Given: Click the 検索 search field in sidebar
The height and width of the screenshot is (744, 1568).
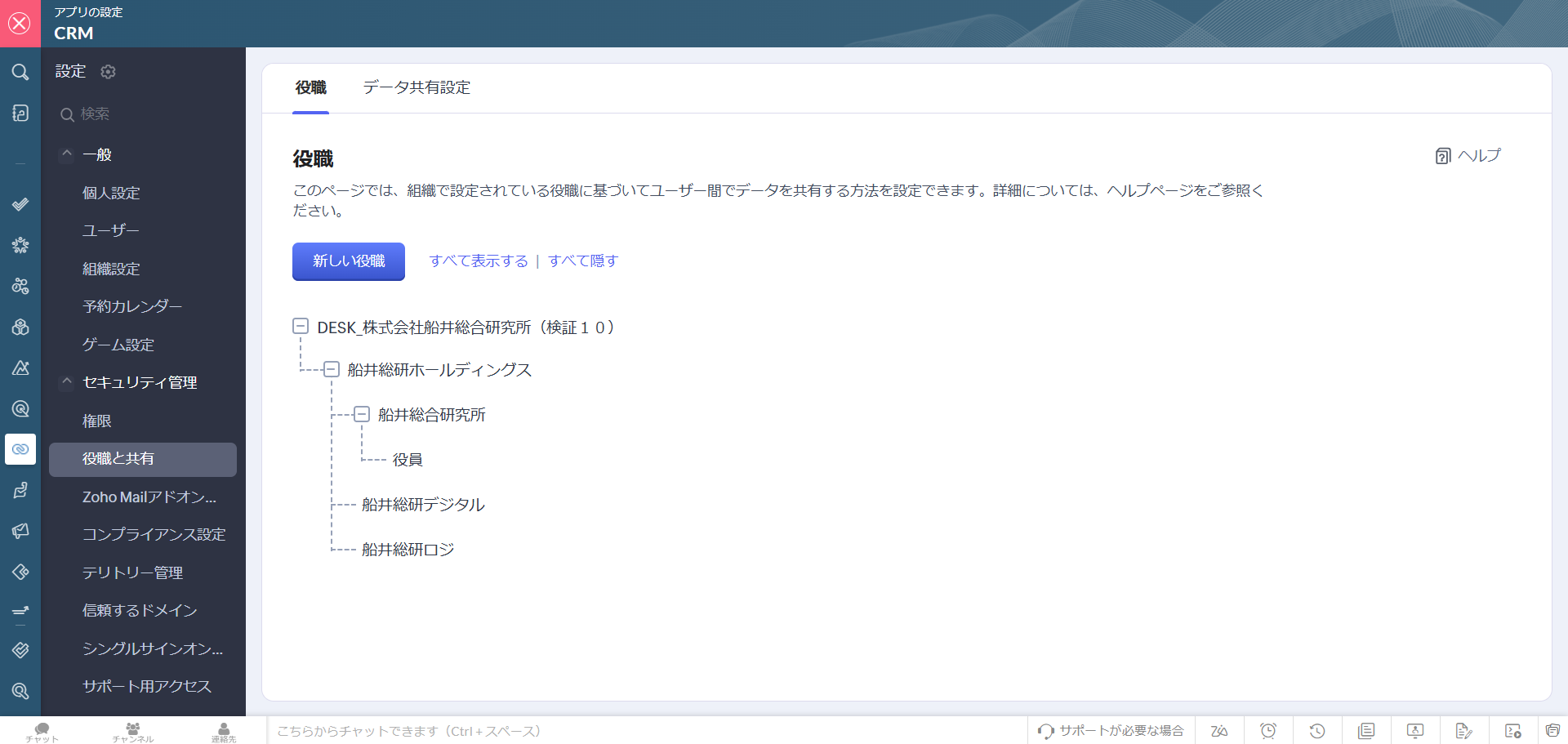Looking at the screenshot, I should pyautogui.click(x=147, y=114).
